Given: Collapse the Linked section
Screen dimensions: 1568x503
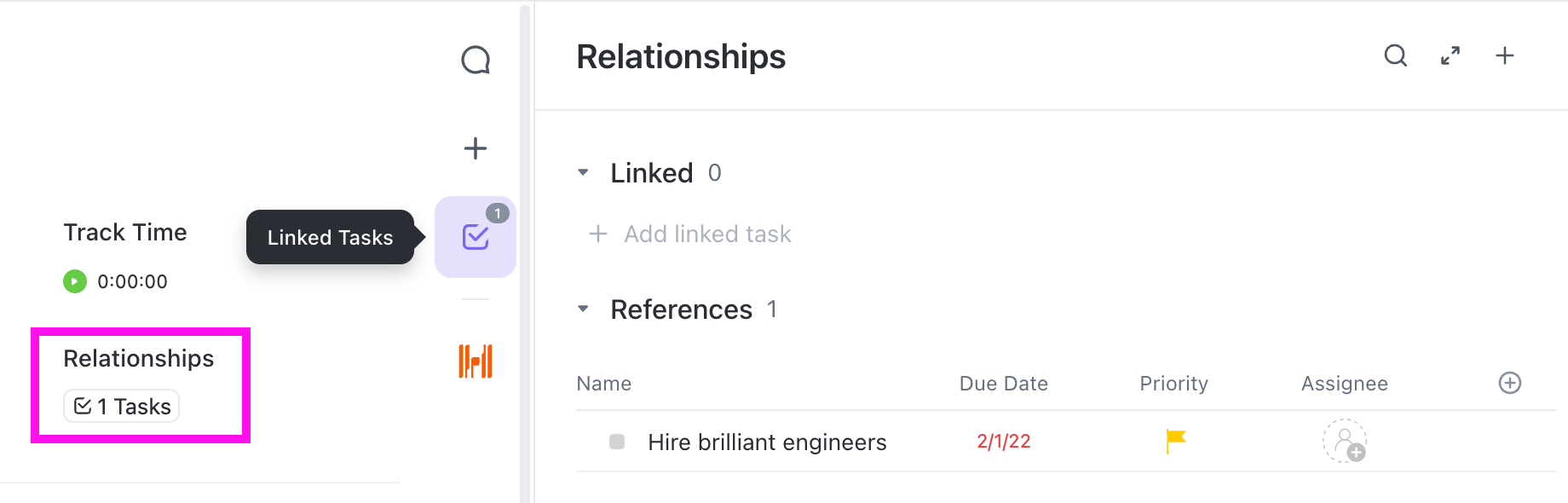Looking at the screenshot, I should (584, 172).
